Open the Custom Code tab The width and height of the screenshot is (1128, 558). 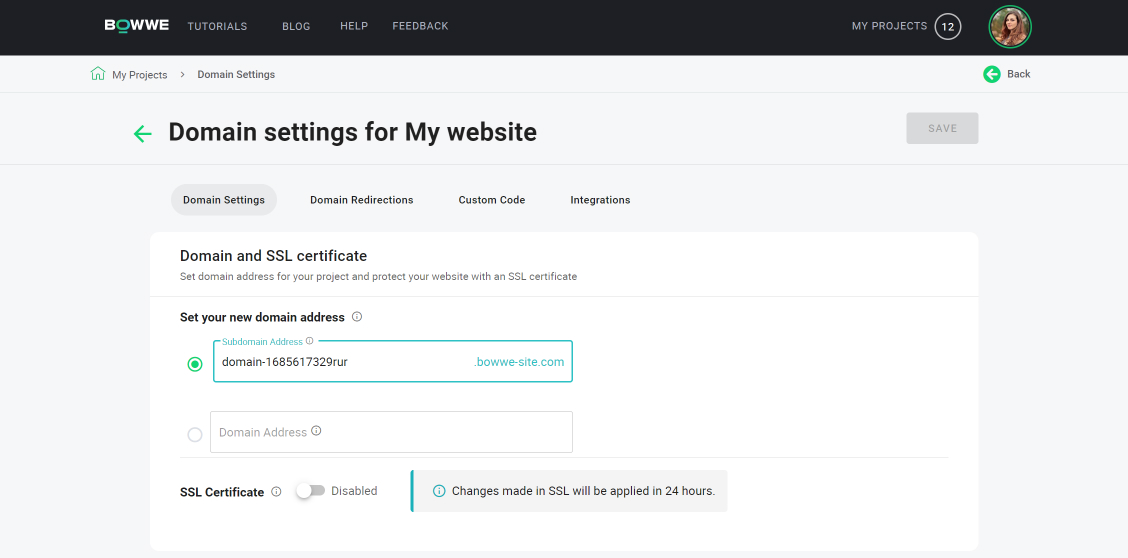click(x=492, y=200)
